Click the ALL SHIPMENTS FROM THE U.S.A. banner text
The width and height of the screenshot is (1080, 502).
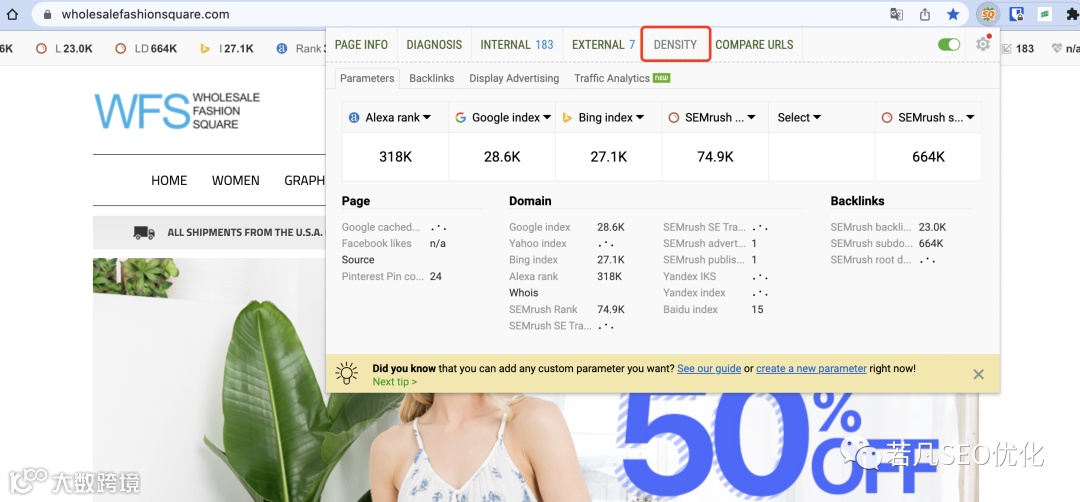pos(245,233)
